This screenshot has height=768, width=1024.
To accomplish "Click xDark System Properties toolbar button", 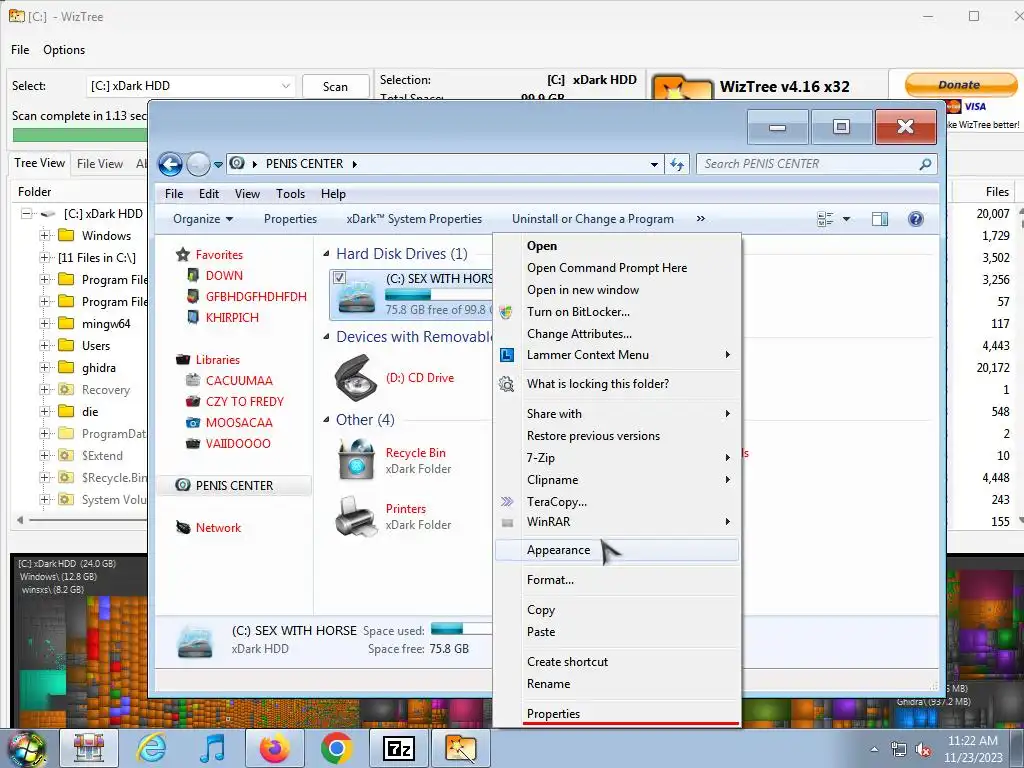I will click(x=414, y=219).
